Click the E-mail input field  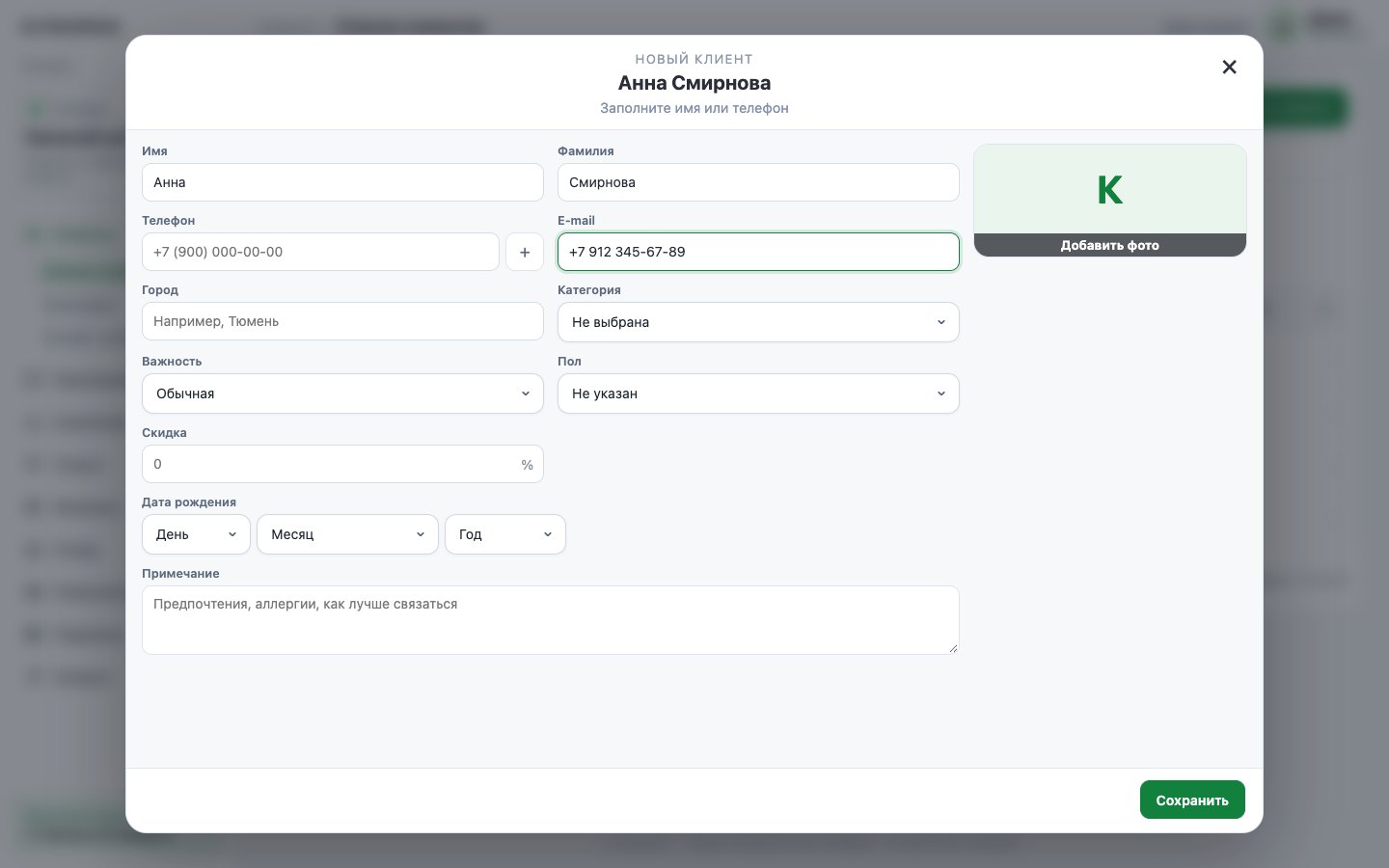[758, 252]
